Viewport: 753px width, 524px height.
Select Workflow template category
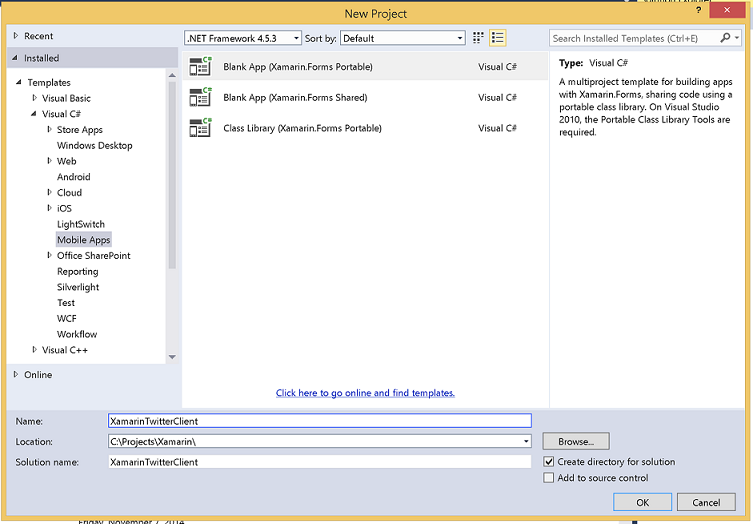(x=77, y=334)
